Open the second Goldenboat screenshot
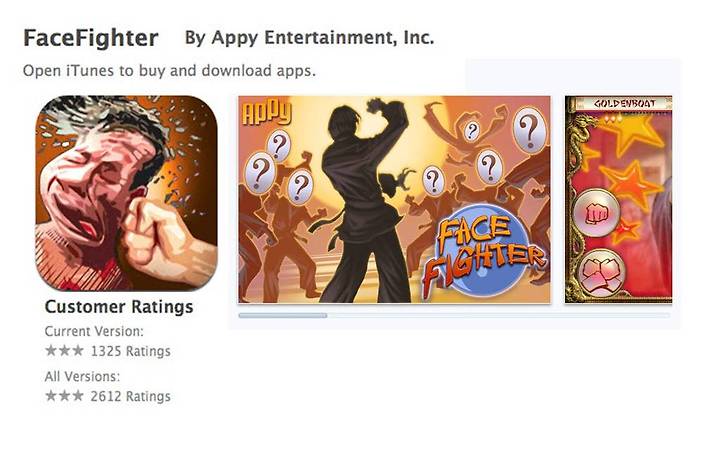This screenshot has width=720, height=461. tap(619, 199)
